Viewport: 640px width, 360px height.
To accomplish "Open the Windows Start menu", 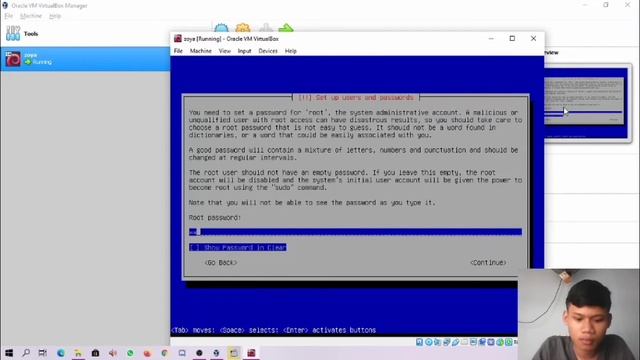I will 9,353.
